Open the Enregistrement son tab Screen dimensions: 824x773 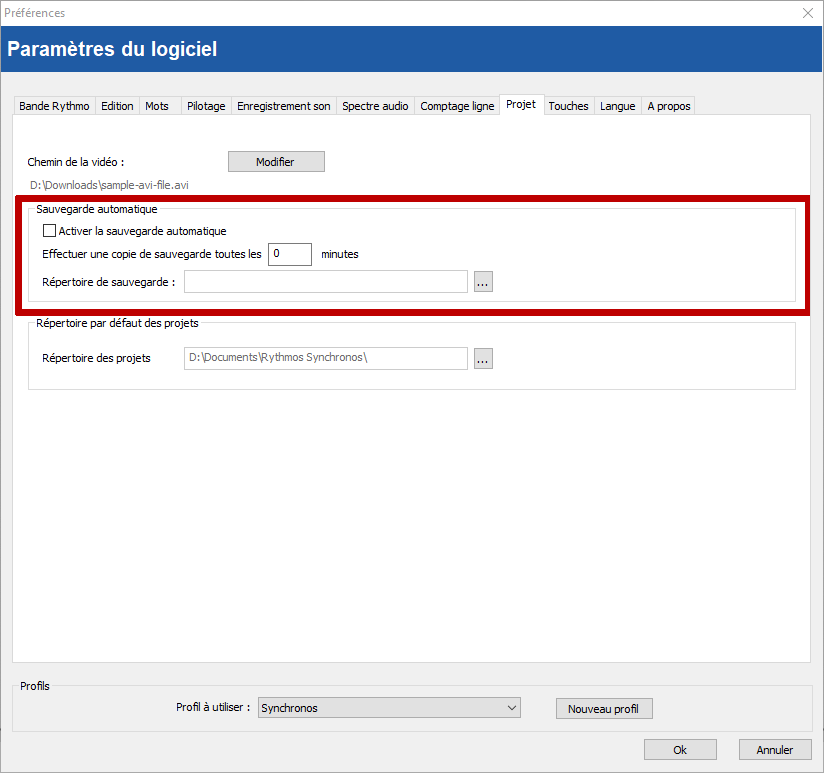(284, 106)
